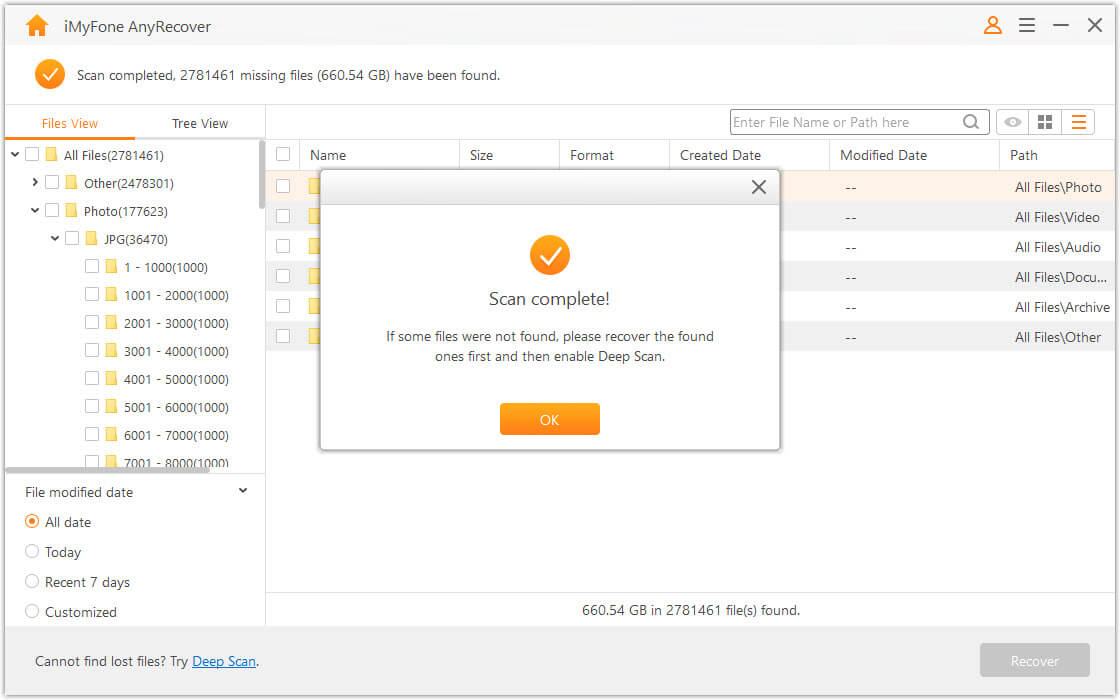The width and height of the screenshot is (1120, 700).
Task: Select the Files View tab
Action: coord(70,123)
